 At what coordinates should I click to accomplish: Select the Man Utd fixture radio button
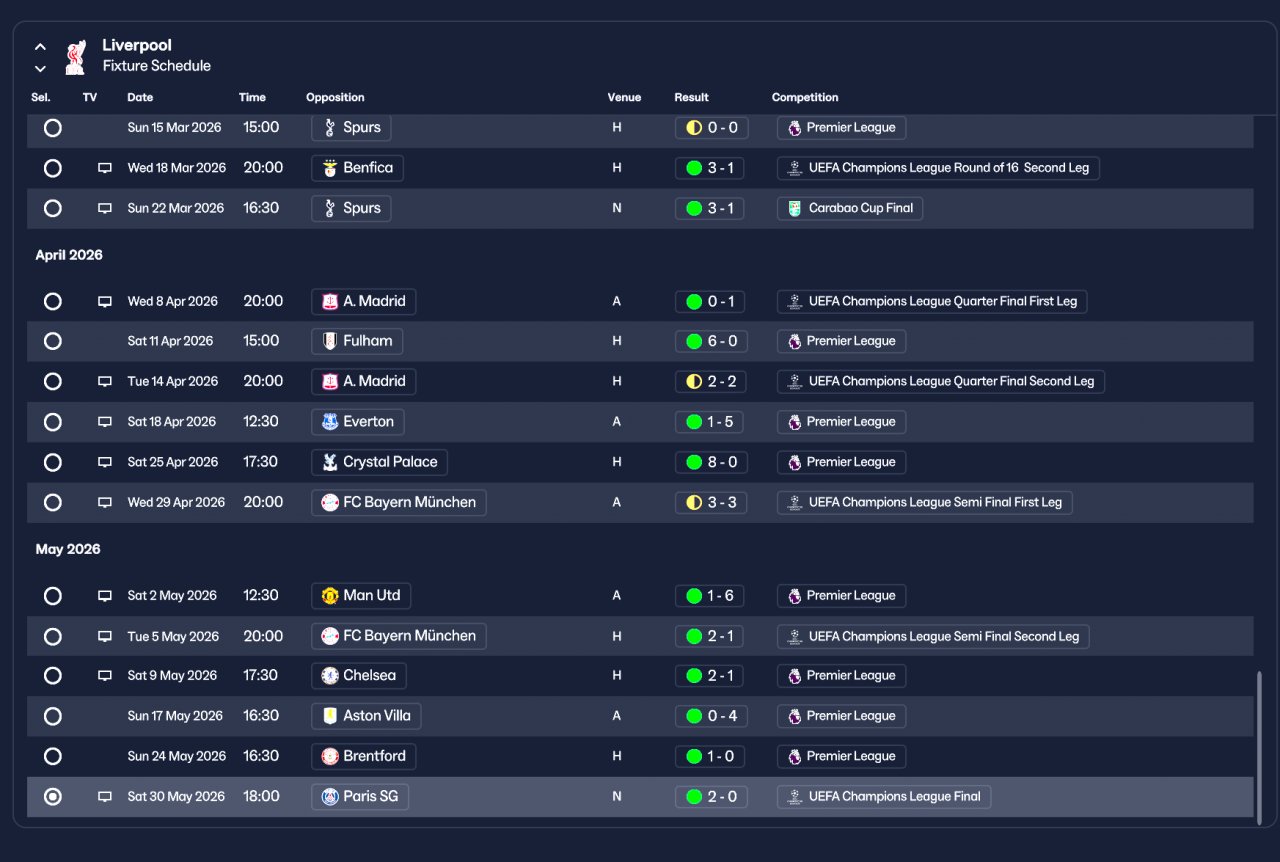[x=53, y=596]
